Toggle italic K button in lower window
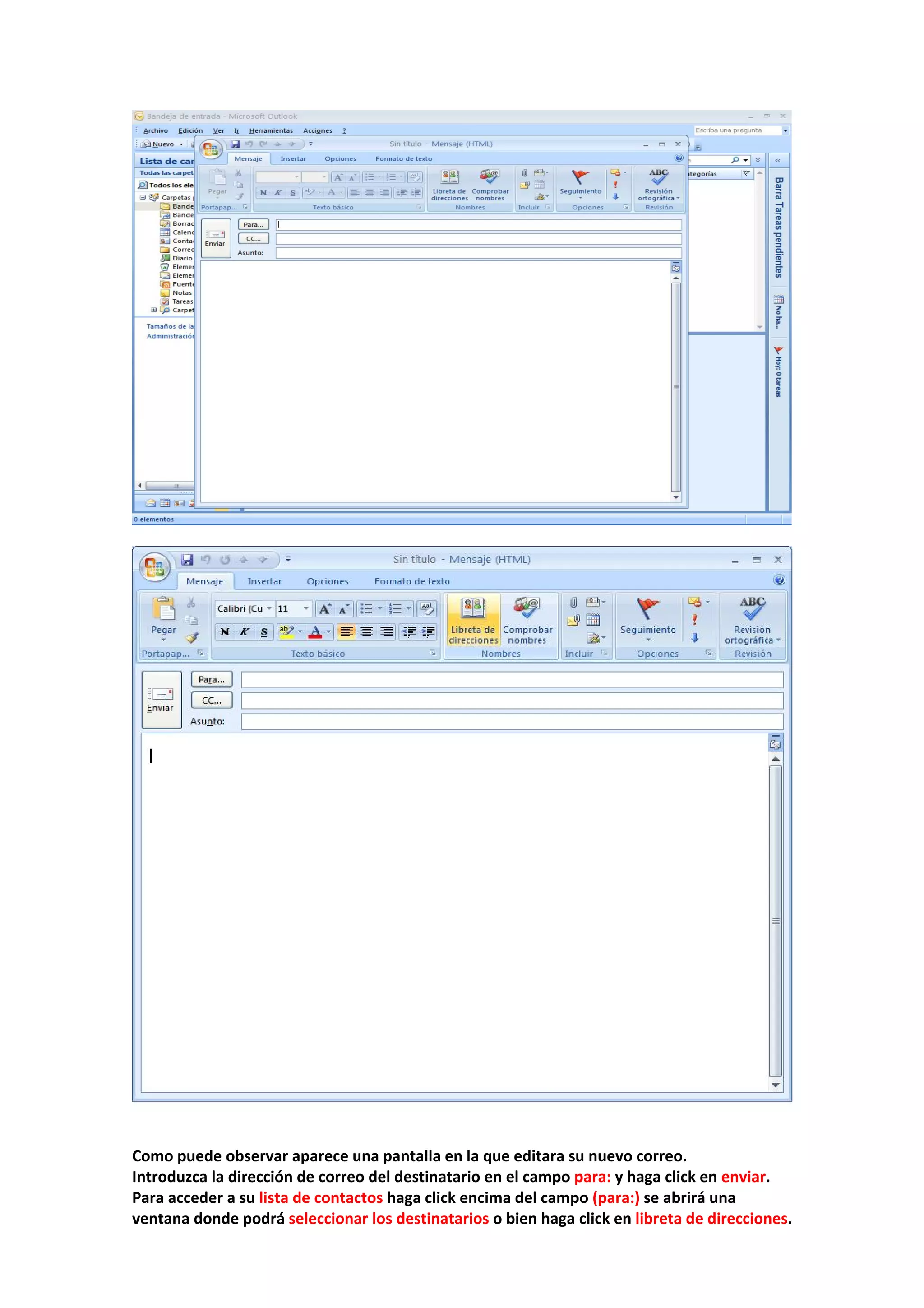This screenshot has width=924, height=1308. [244, 632]
